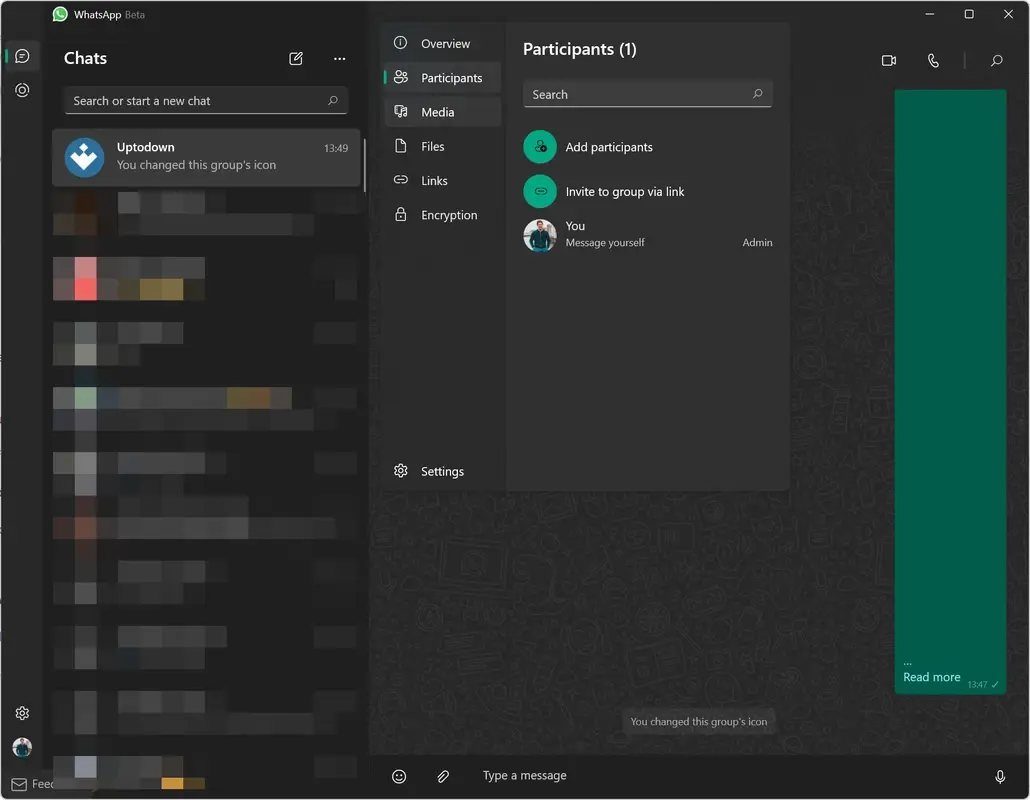The height and width of the screenshot is (800, 1030).
Task: Open the file attachment picker
Action: (x=443, y=776)
